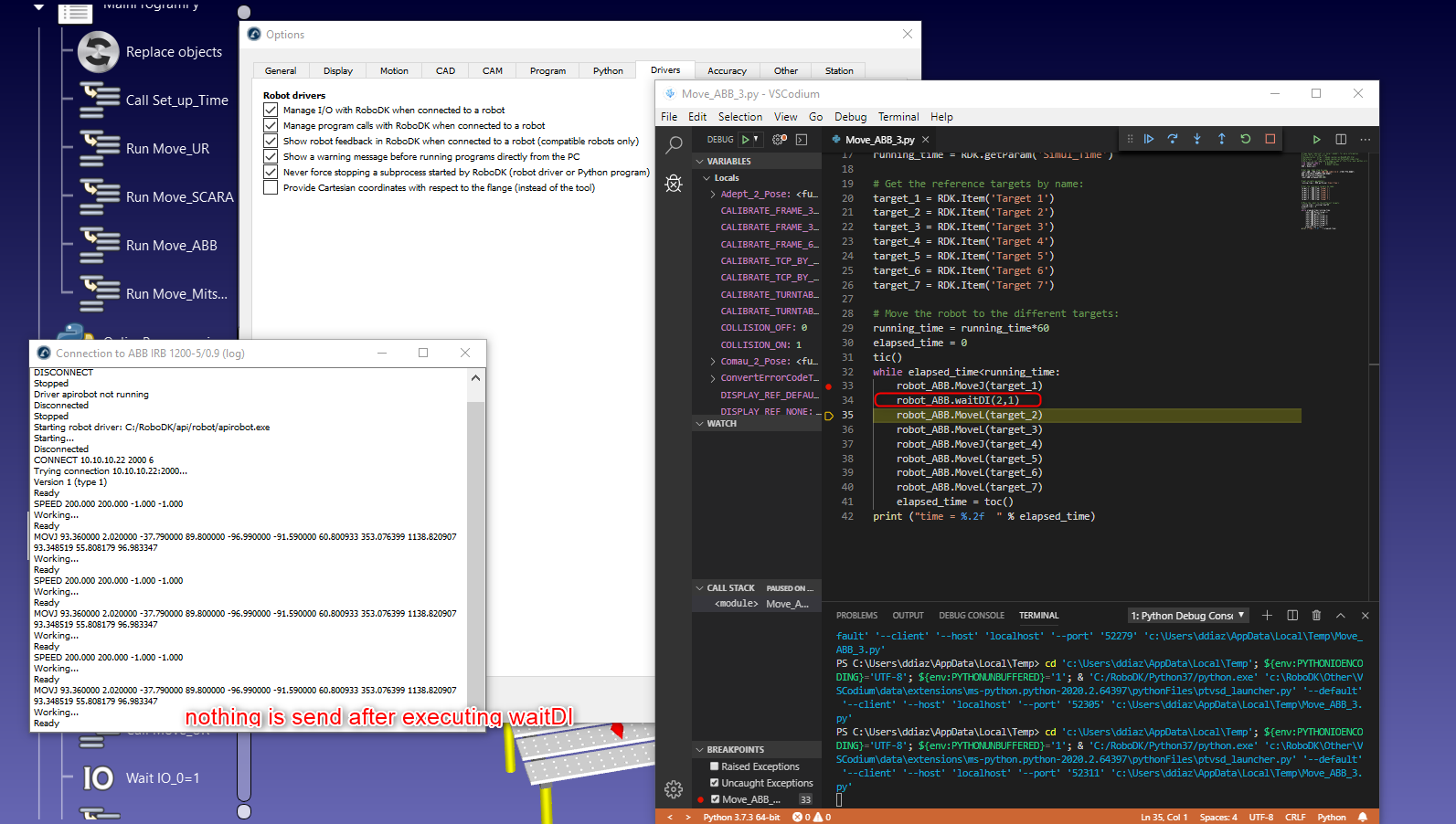The image size is (1456, 824).
Task: Collapse the WATCH section
Action: click(x=757, y=424)
